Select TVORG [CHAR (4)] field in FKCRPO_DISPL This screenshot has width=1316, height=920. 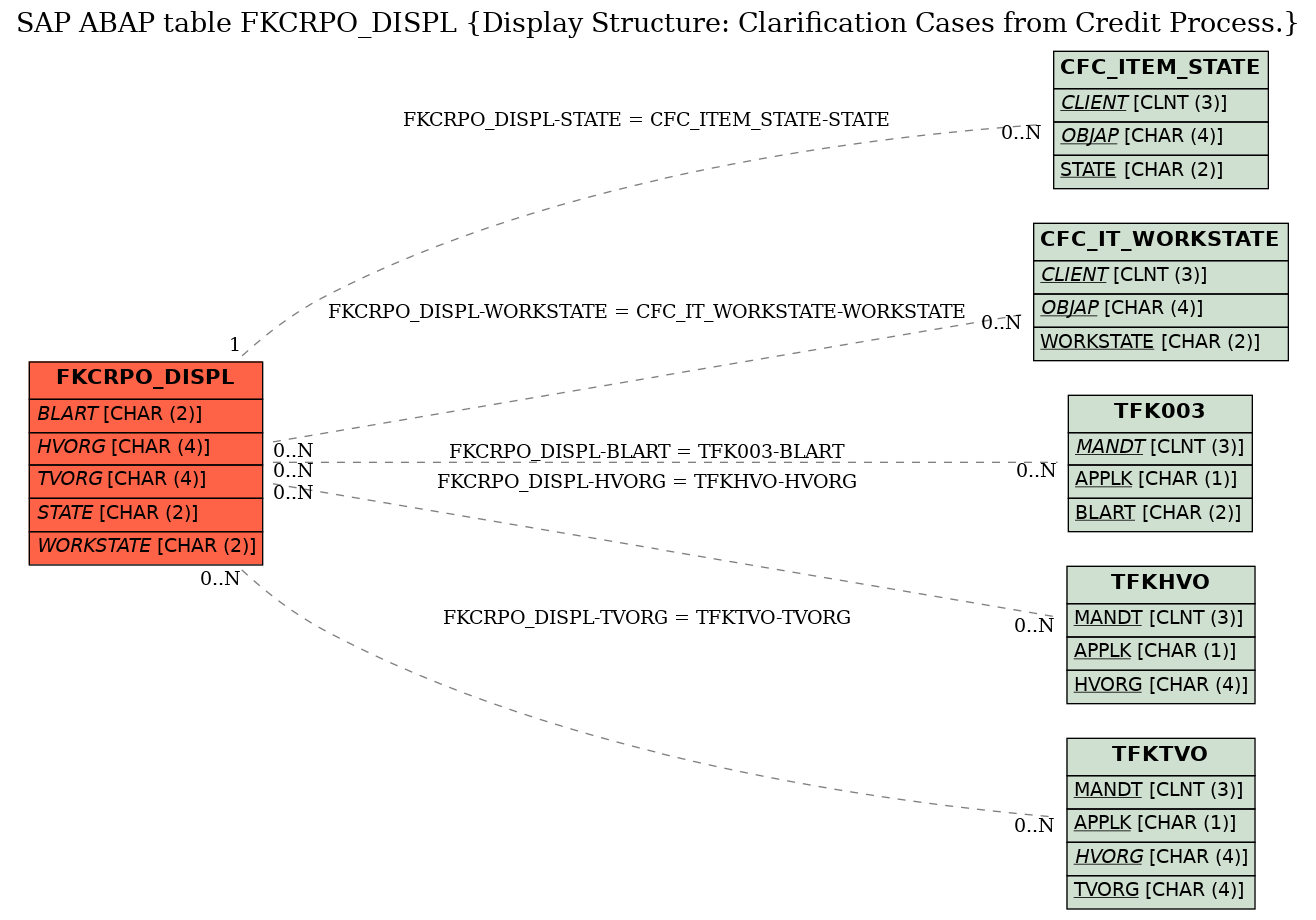click(x=146, y=480)
